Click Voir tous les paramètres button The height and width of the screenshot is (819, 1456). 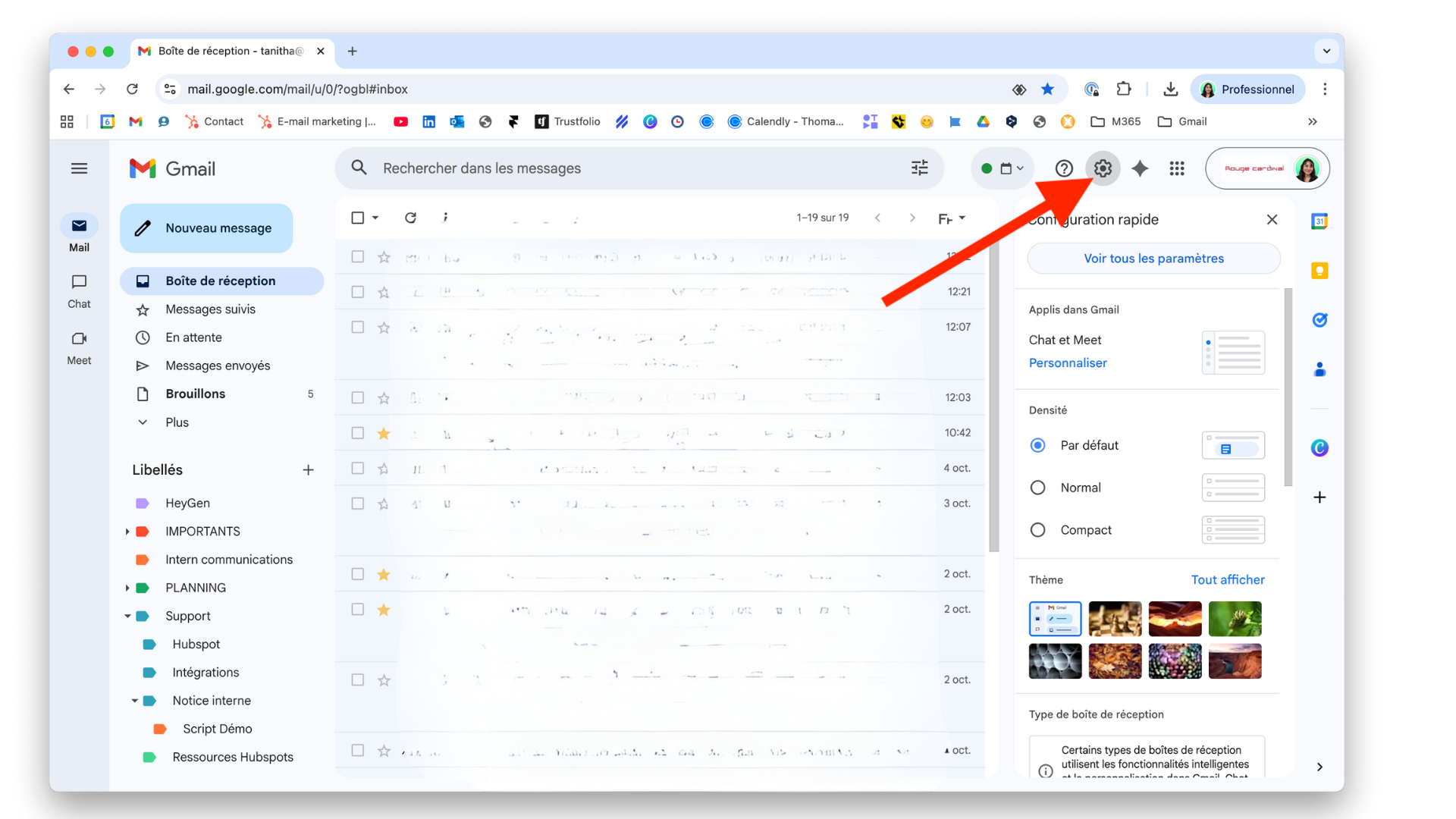1153,259
